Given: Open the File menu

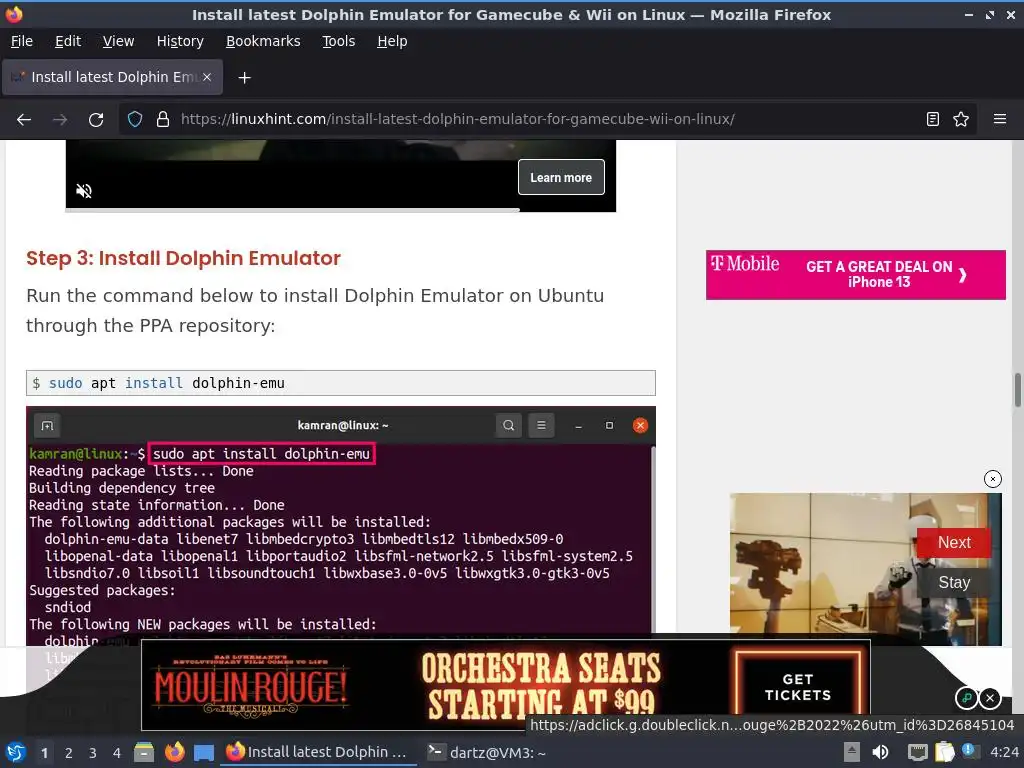Looking at the screenshot, I should click(22, 41).
